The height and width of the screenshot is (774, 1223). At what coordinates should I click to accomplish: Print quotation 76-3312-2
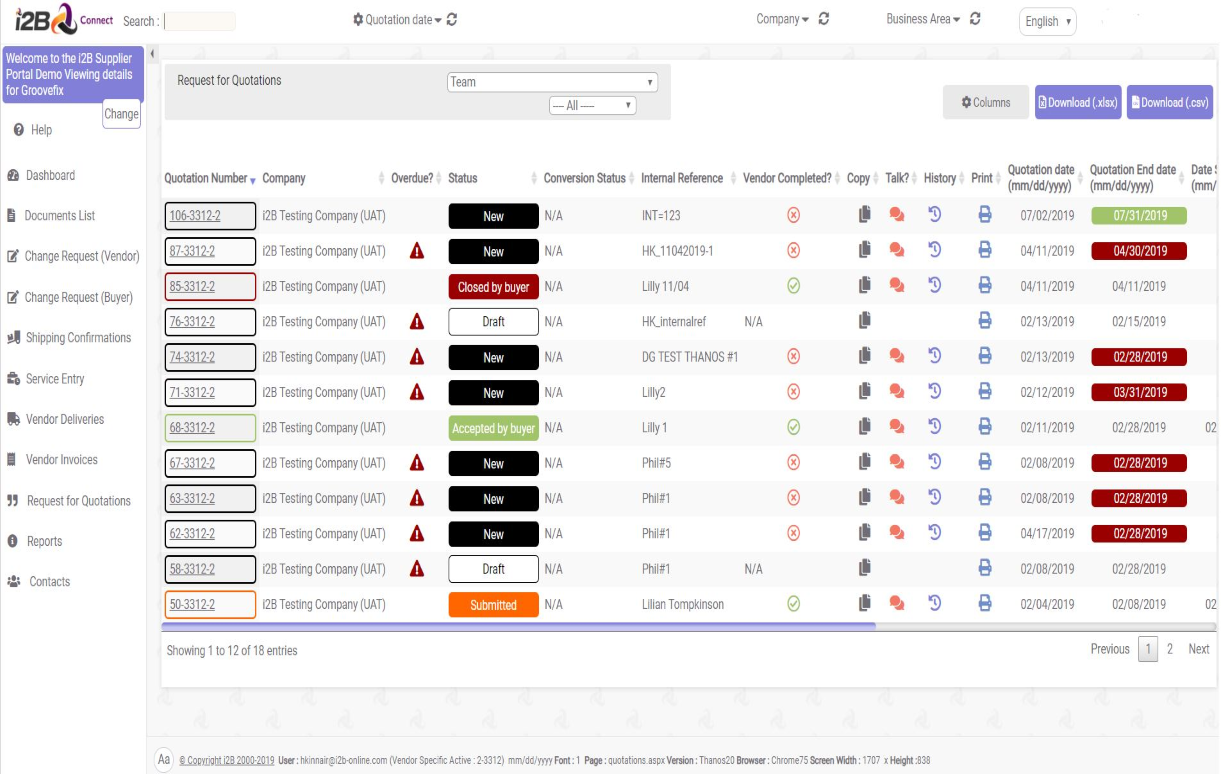pyautogui.click(x=984, y=321)
